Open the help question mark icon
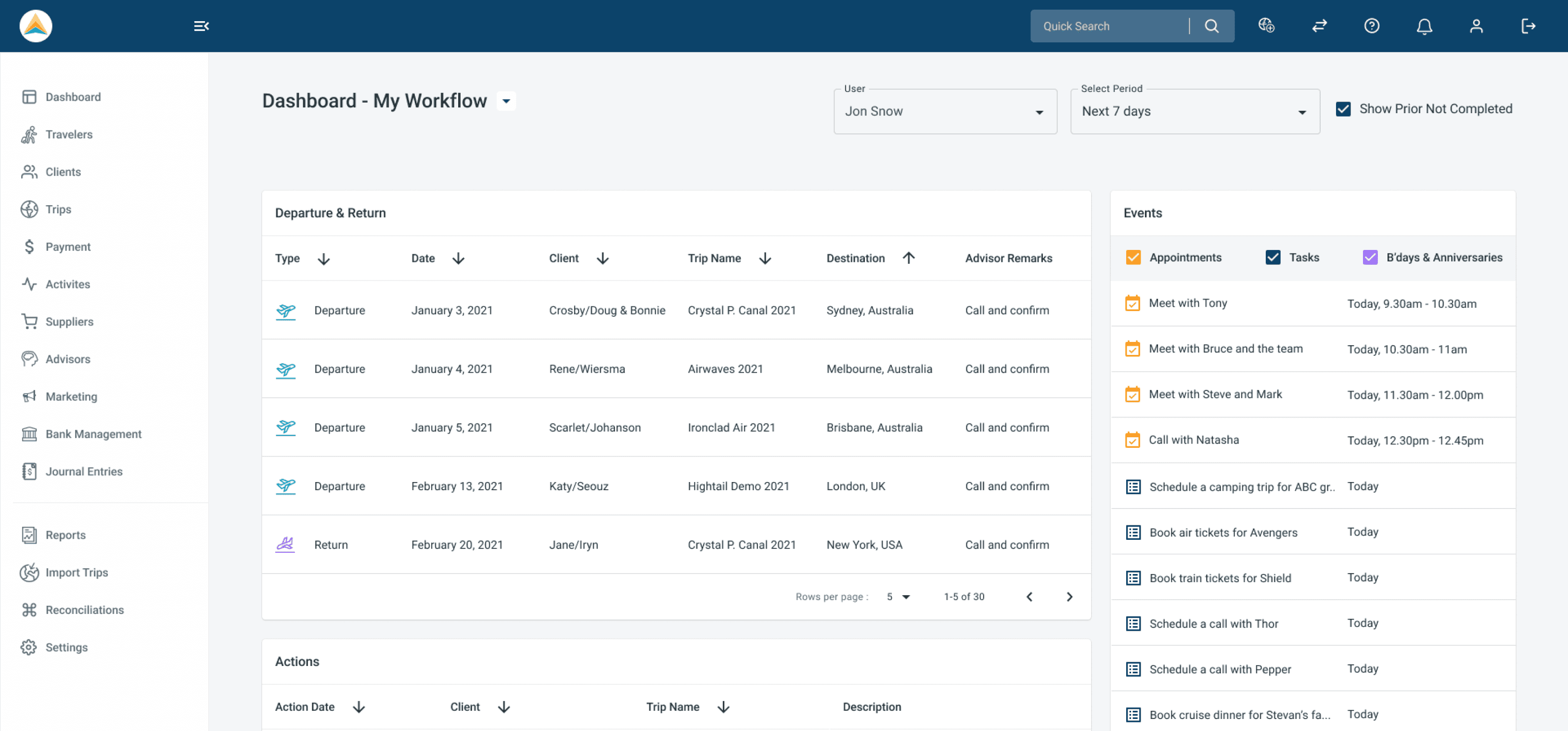Screen dimensions: 1568x731 [1371, 26]
